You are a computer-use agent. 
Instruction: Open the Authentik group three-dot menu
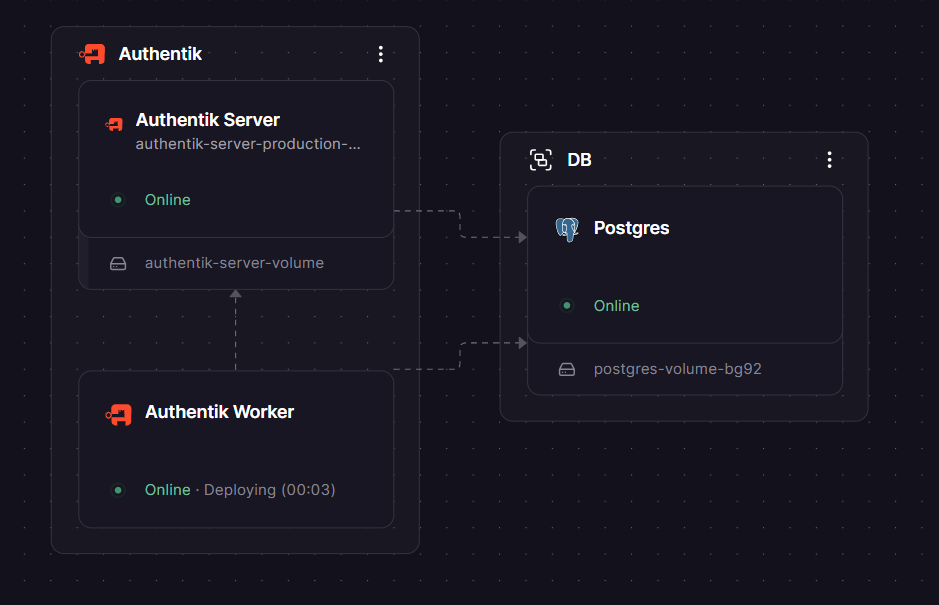click(x=381, y=55)
